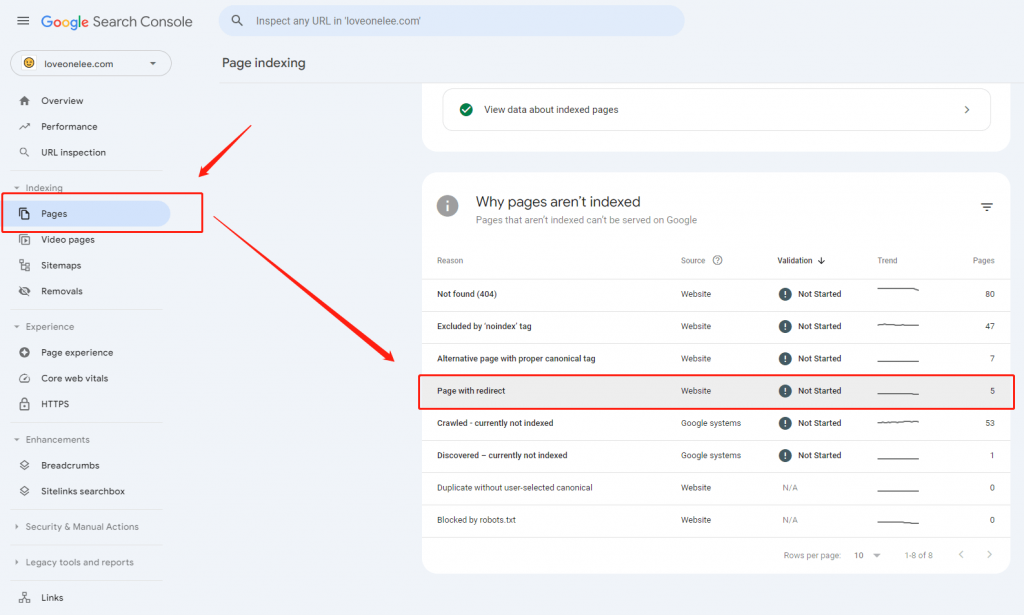
Task: Click the Sitemaps icon
Action: click(24, 265)
